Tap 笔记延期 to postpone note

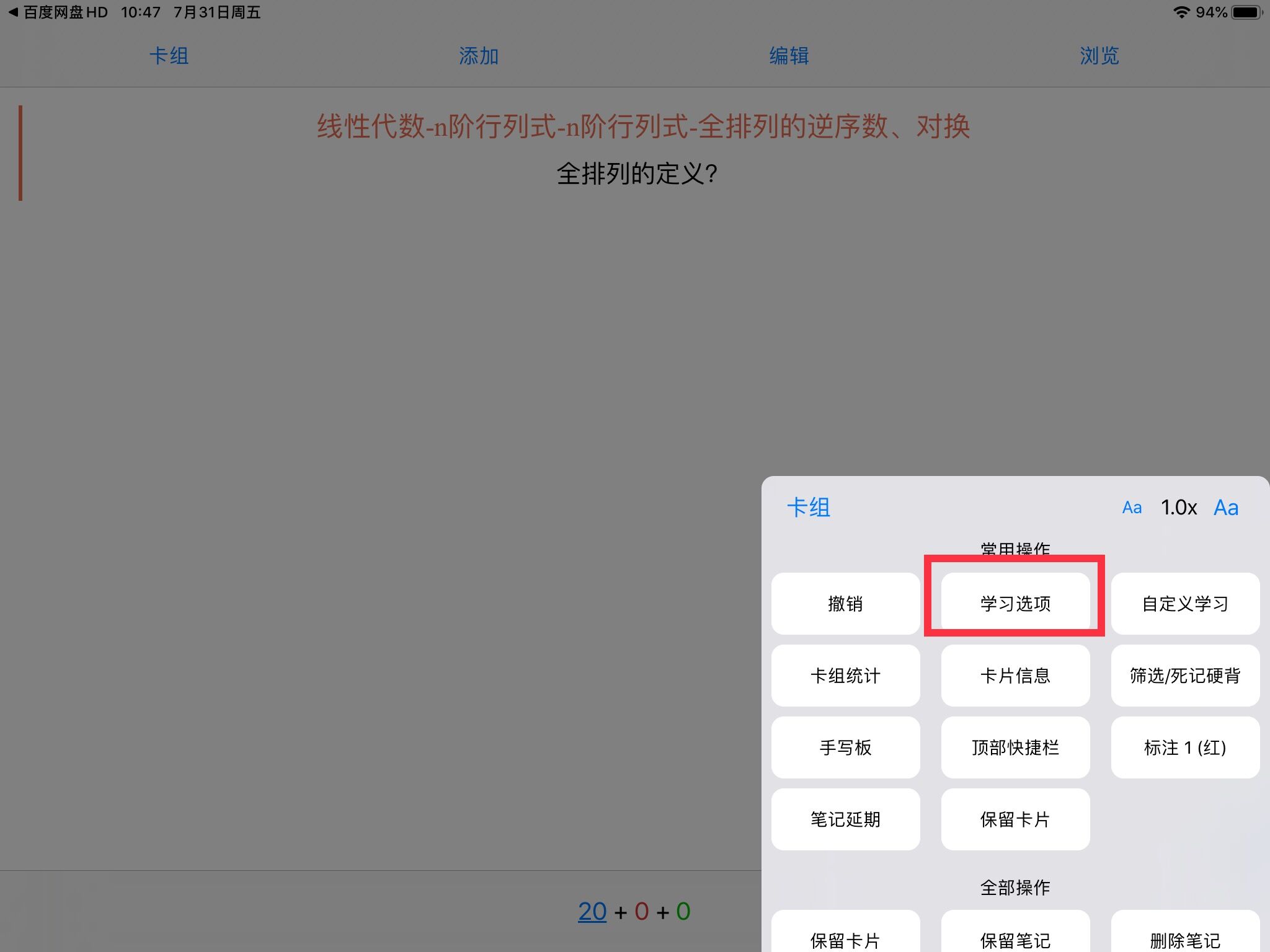click(x=845, y=819)
